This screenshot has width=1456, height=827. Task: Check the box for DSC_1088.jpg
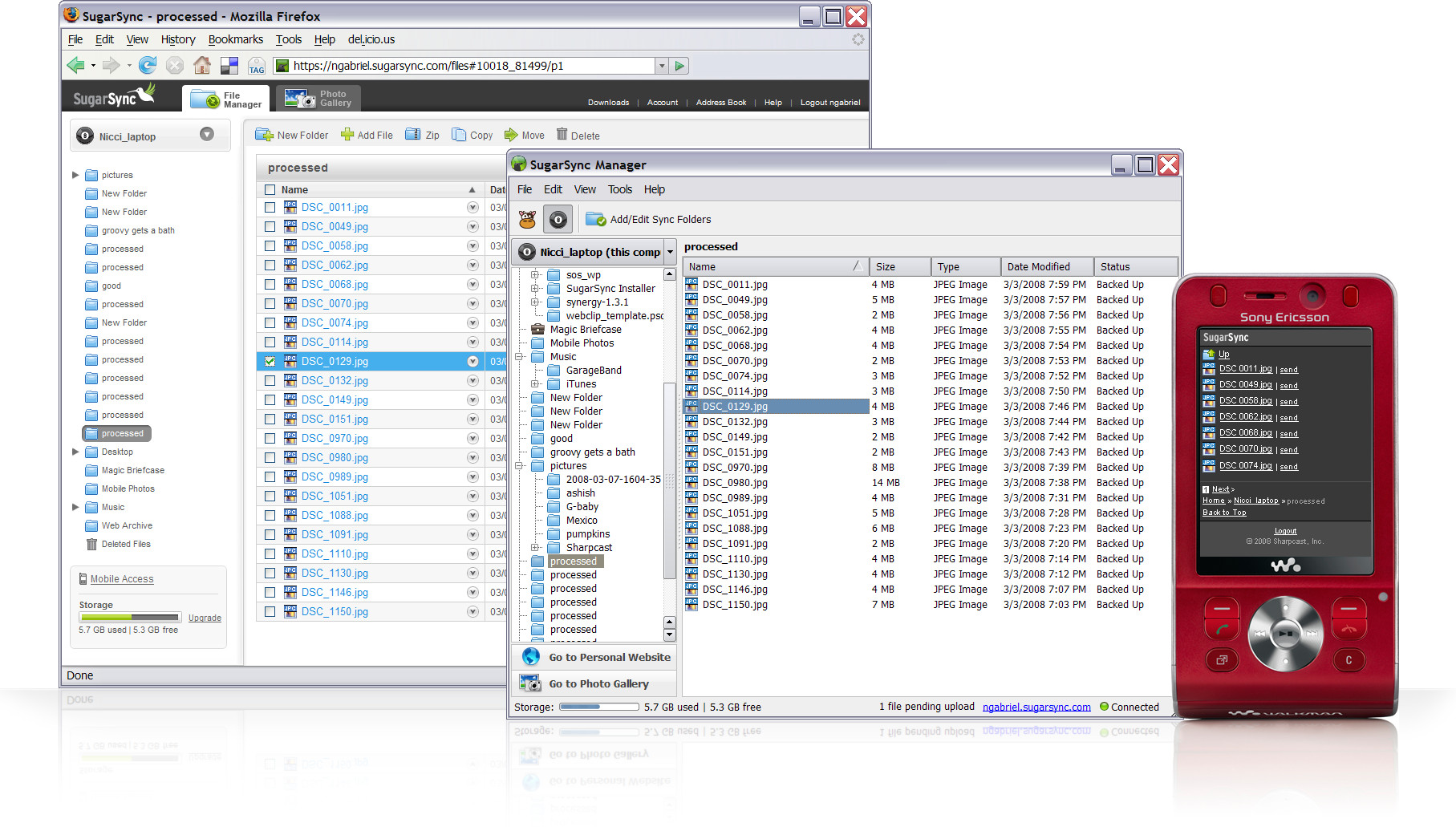[270, 515]
